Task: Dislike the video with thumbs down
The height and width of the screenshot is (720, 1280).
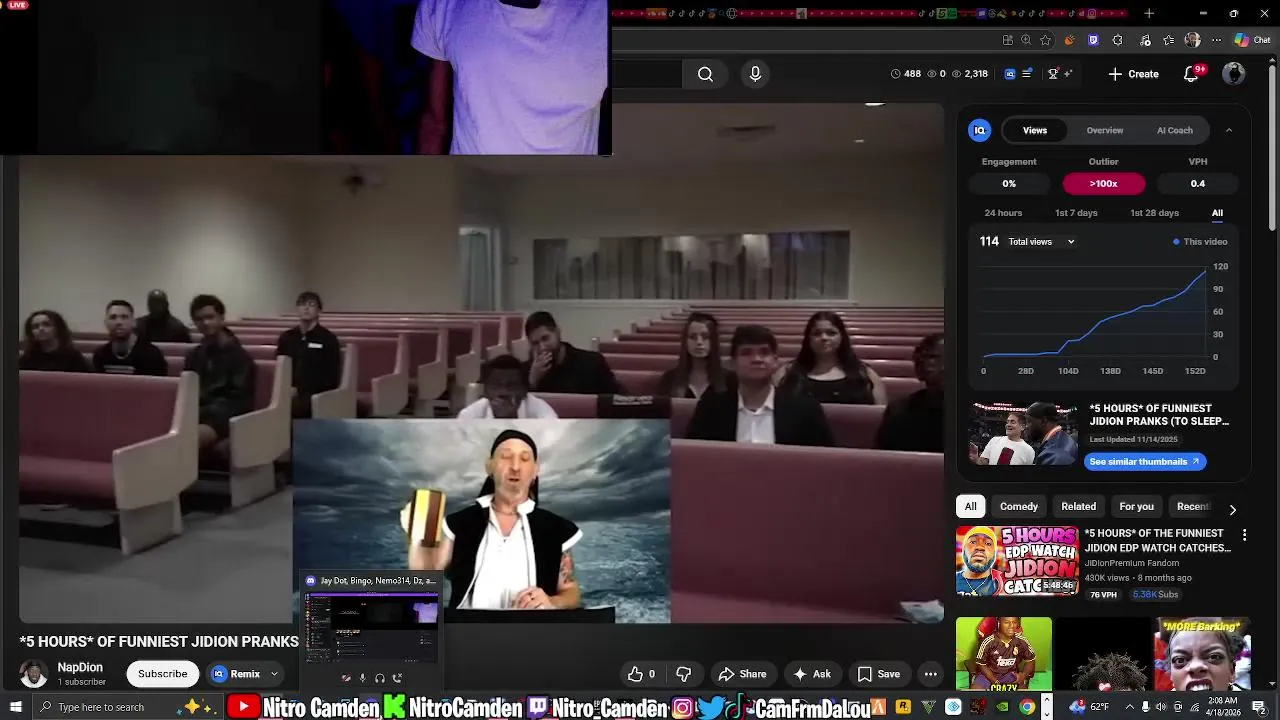Action: click(684, 674)
